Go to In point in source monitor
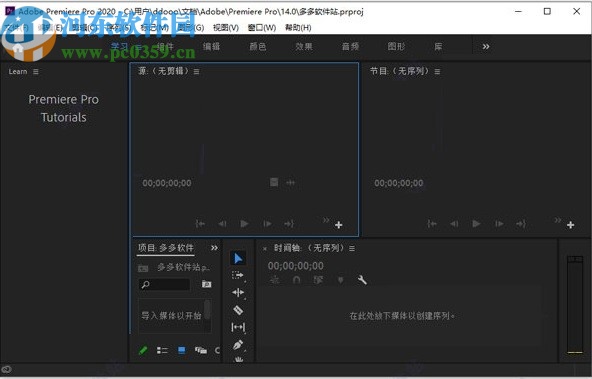Viewport: 592px width, 379px height. click(200, 224)
